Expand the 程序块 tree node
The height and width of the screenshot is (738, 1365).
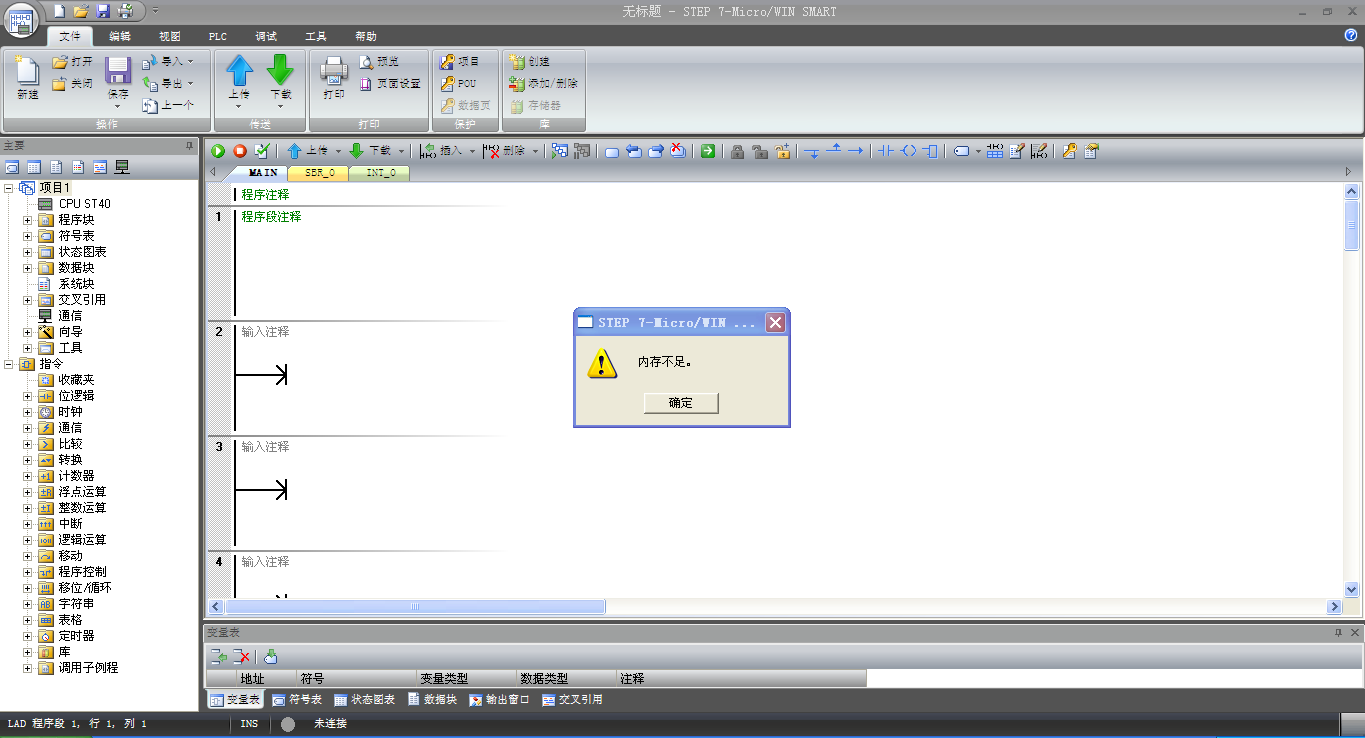[x=28, y=220]
